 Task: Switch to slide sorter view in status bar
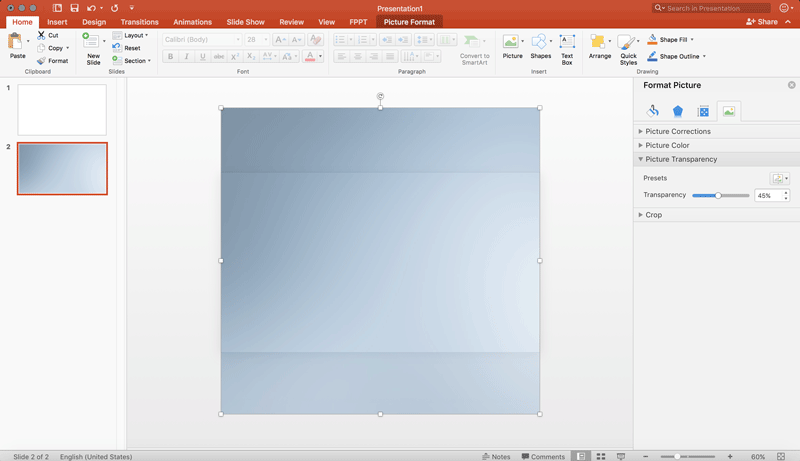[x=601, y=456]
